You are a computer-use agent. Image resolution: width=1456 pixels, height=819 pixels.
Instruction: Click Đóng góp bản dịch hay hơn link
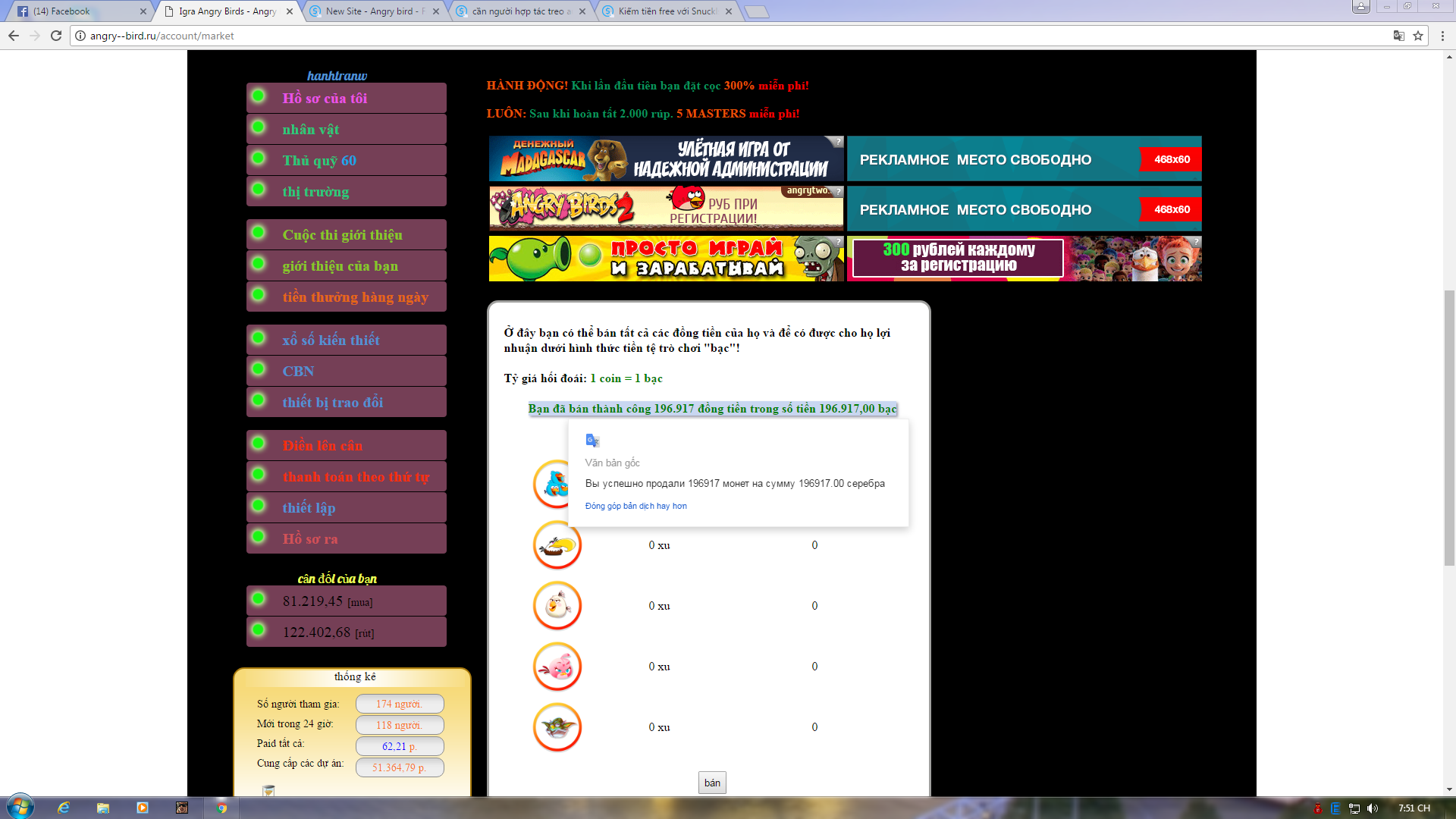[x=635, y=506]
